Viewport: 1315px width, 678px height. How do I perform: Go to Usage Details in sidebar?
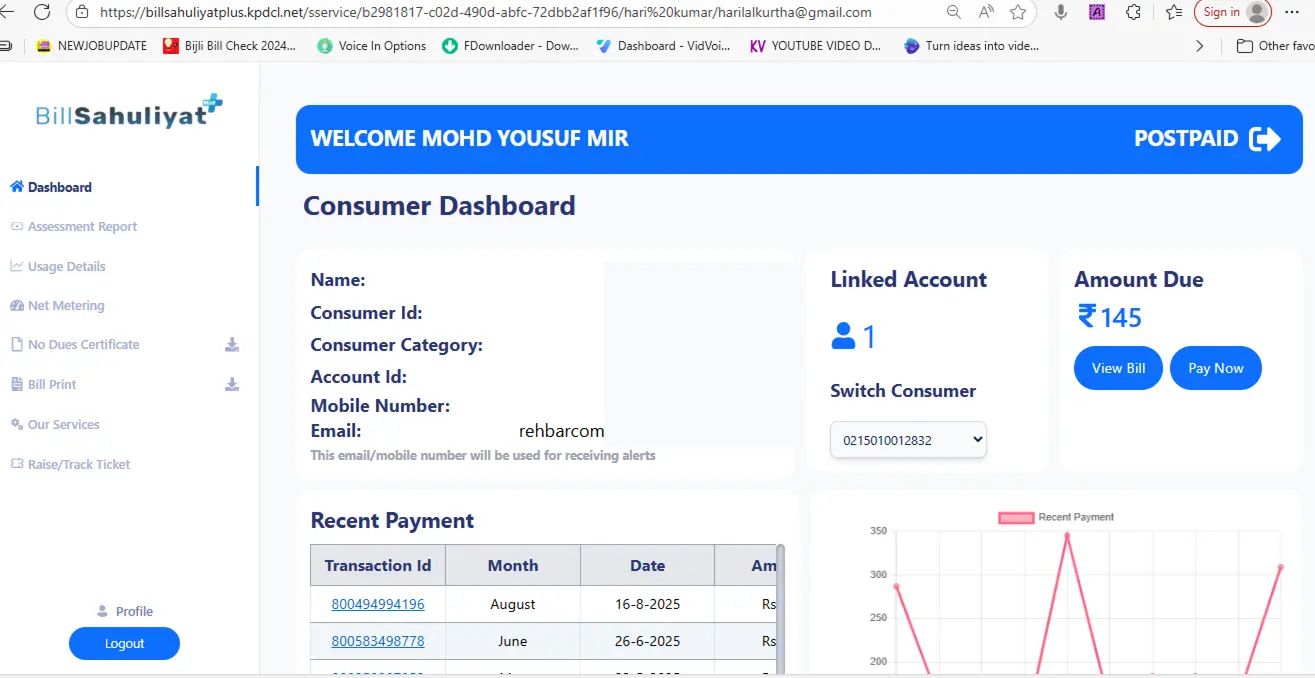[x=66, y=267]
